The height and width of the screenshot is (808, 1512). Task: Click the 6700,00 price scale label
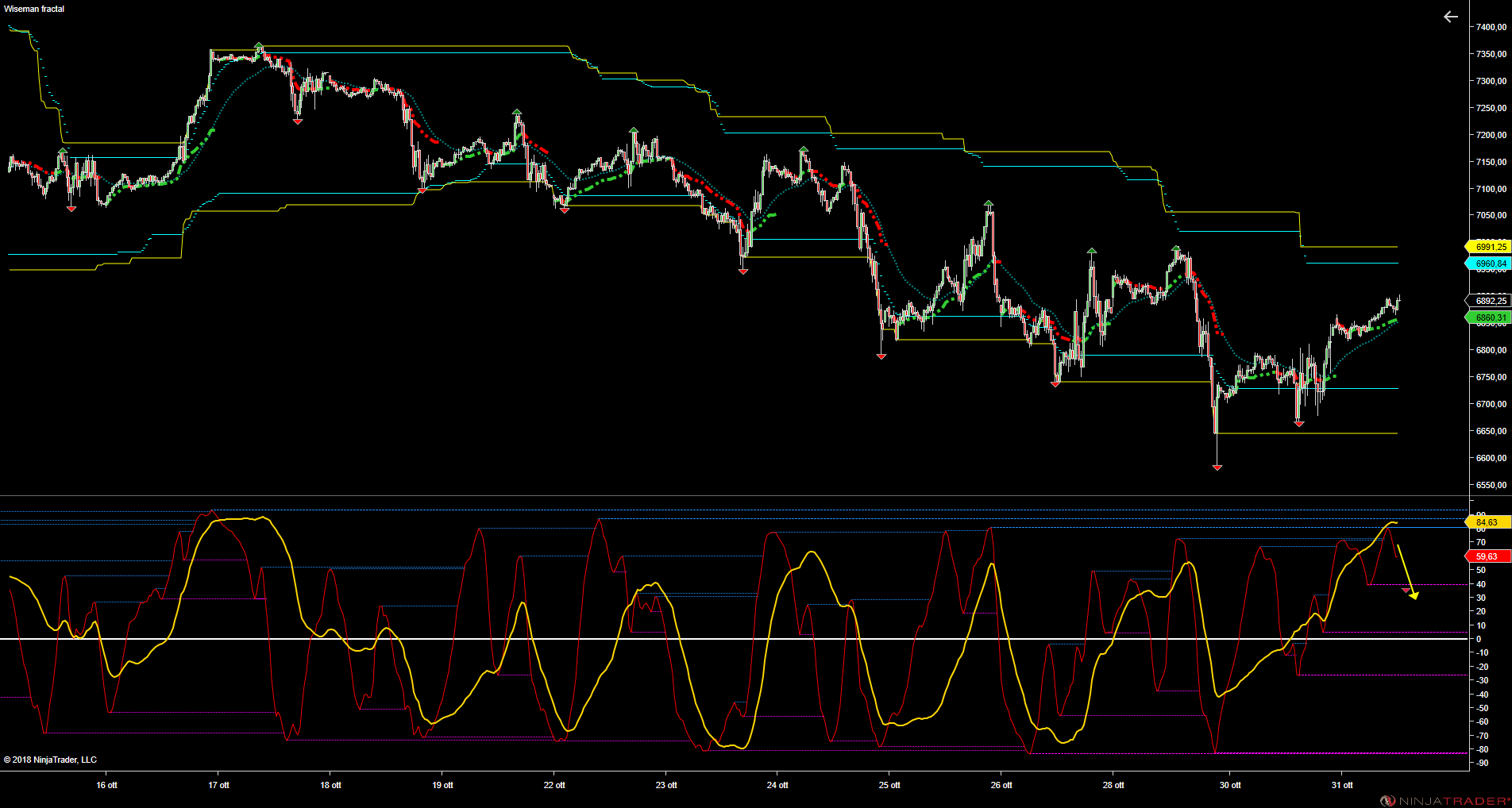(1491, 404)
